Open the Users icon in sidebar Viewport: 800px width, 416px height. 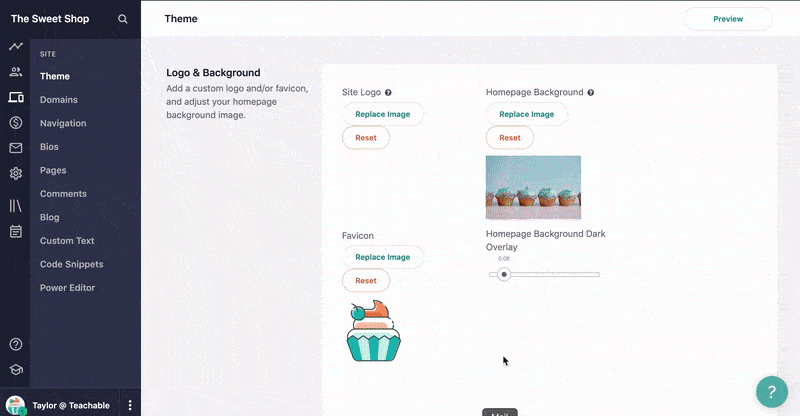click(x=16, y=72)
